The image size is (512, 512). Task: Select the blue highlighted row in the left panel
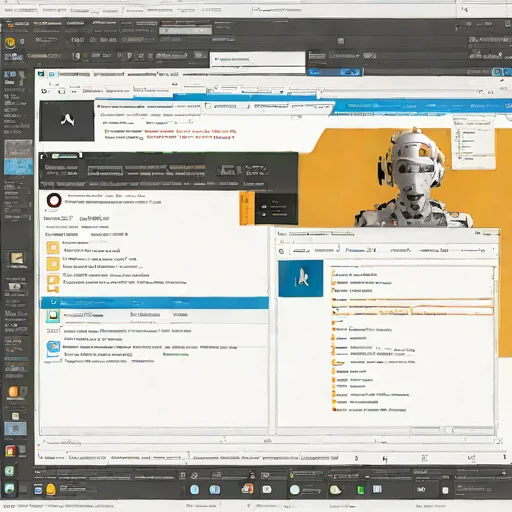[x=155, y=303]
